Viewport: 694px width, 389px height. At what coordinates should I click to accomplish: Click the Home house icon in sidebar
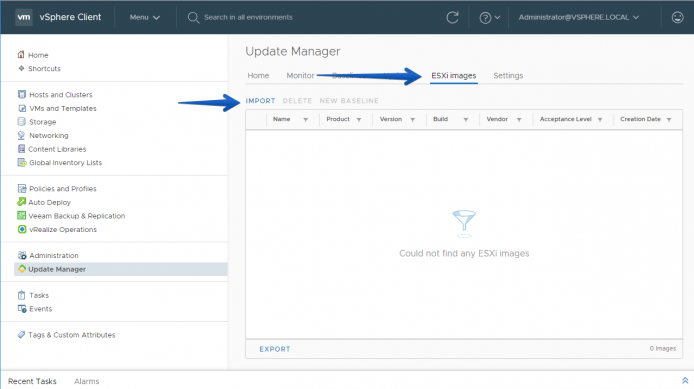click(21, 54)
